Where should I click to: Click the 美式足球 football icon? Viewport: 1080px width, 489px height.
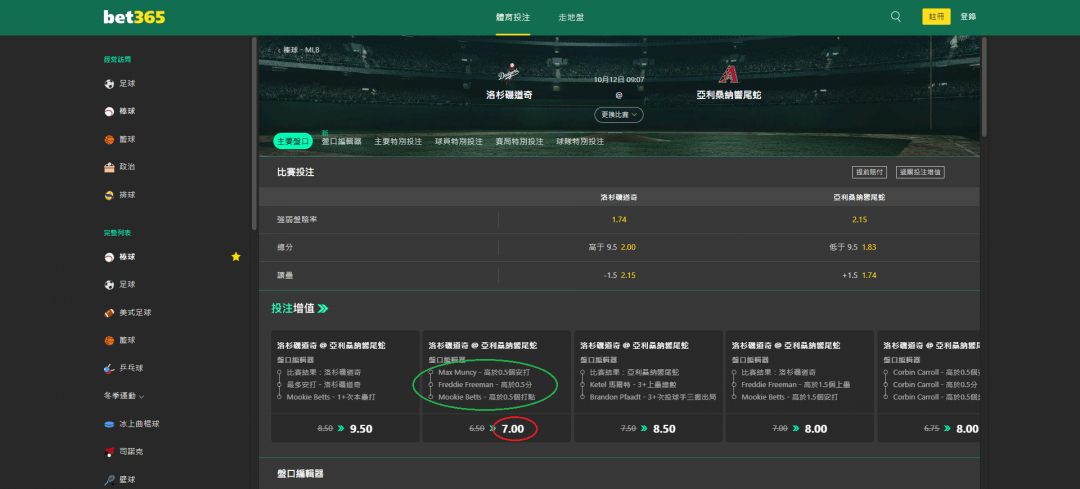109,312
